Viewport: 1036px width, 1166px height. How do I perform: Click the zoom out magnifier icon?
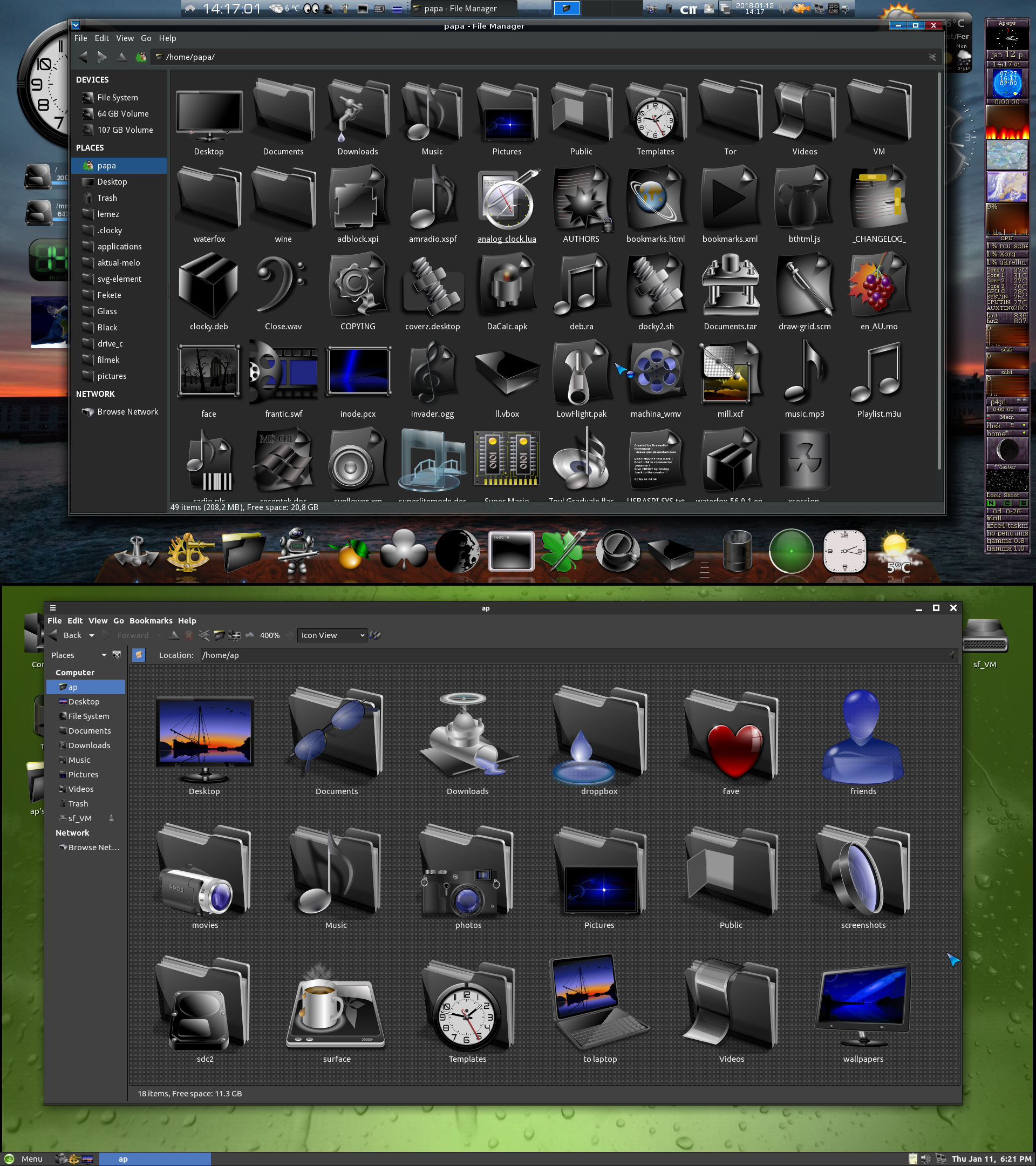tap(250, 635)
